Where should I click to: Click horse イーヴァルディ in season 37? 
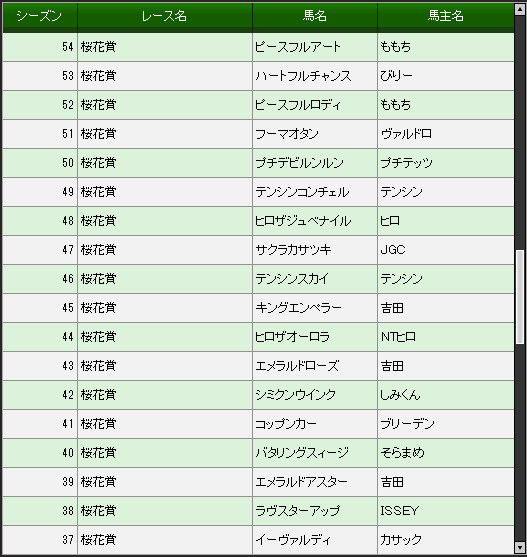(293, 540)
